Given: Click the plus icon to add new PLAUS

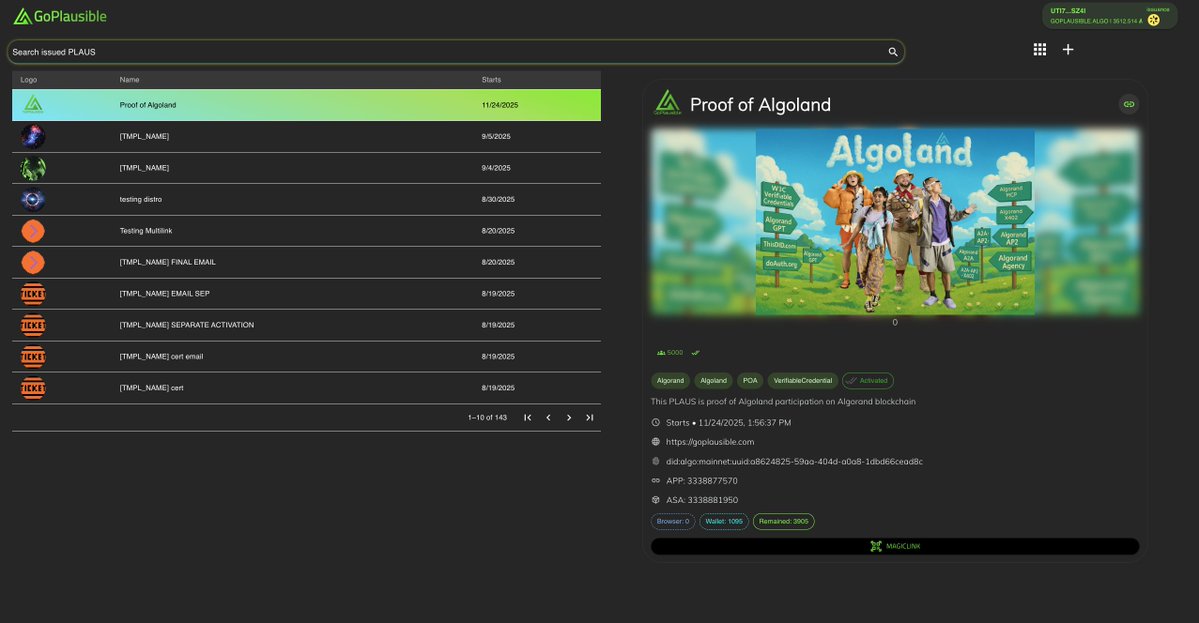Looking at the screenshot, I should click(x=1068, y=50).
